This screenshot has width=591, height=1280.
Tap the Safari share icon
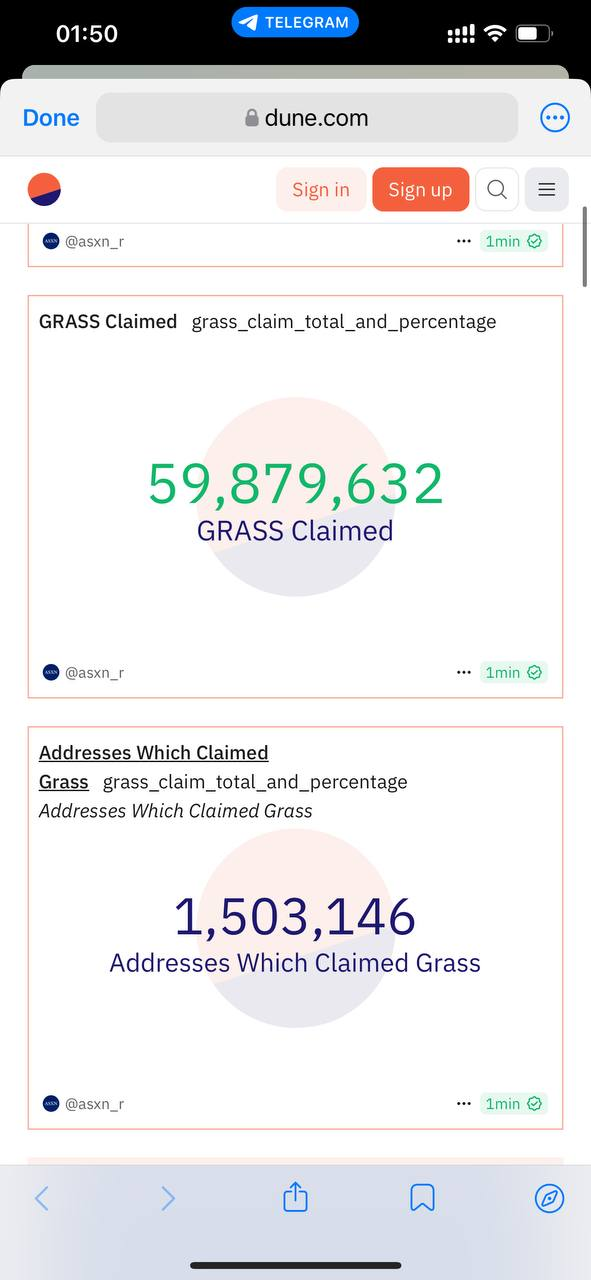(x=295, y=1197)
